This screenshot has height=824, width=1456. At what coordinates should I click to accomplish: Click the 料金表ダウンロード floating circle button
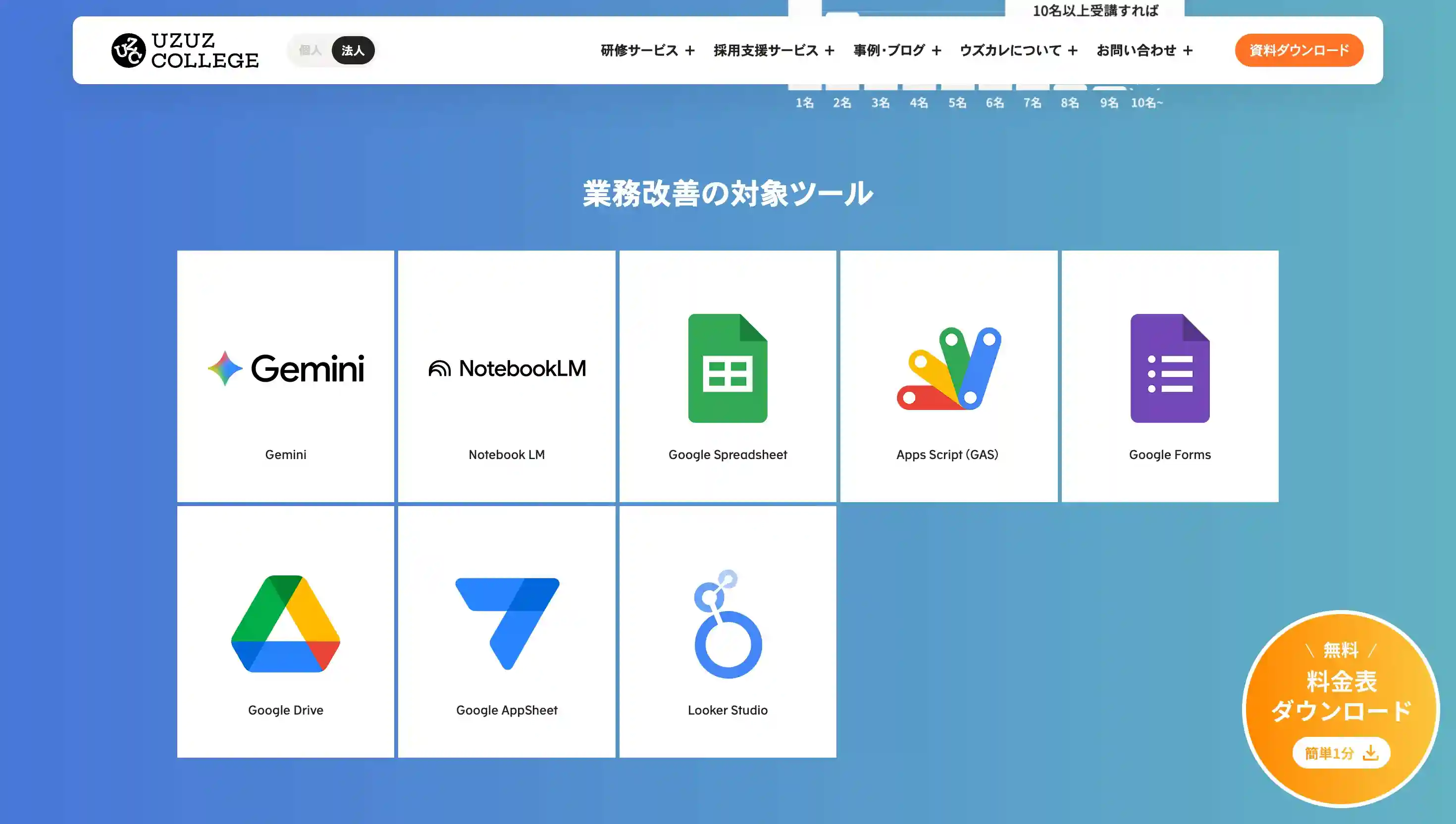pos(1341,709)
